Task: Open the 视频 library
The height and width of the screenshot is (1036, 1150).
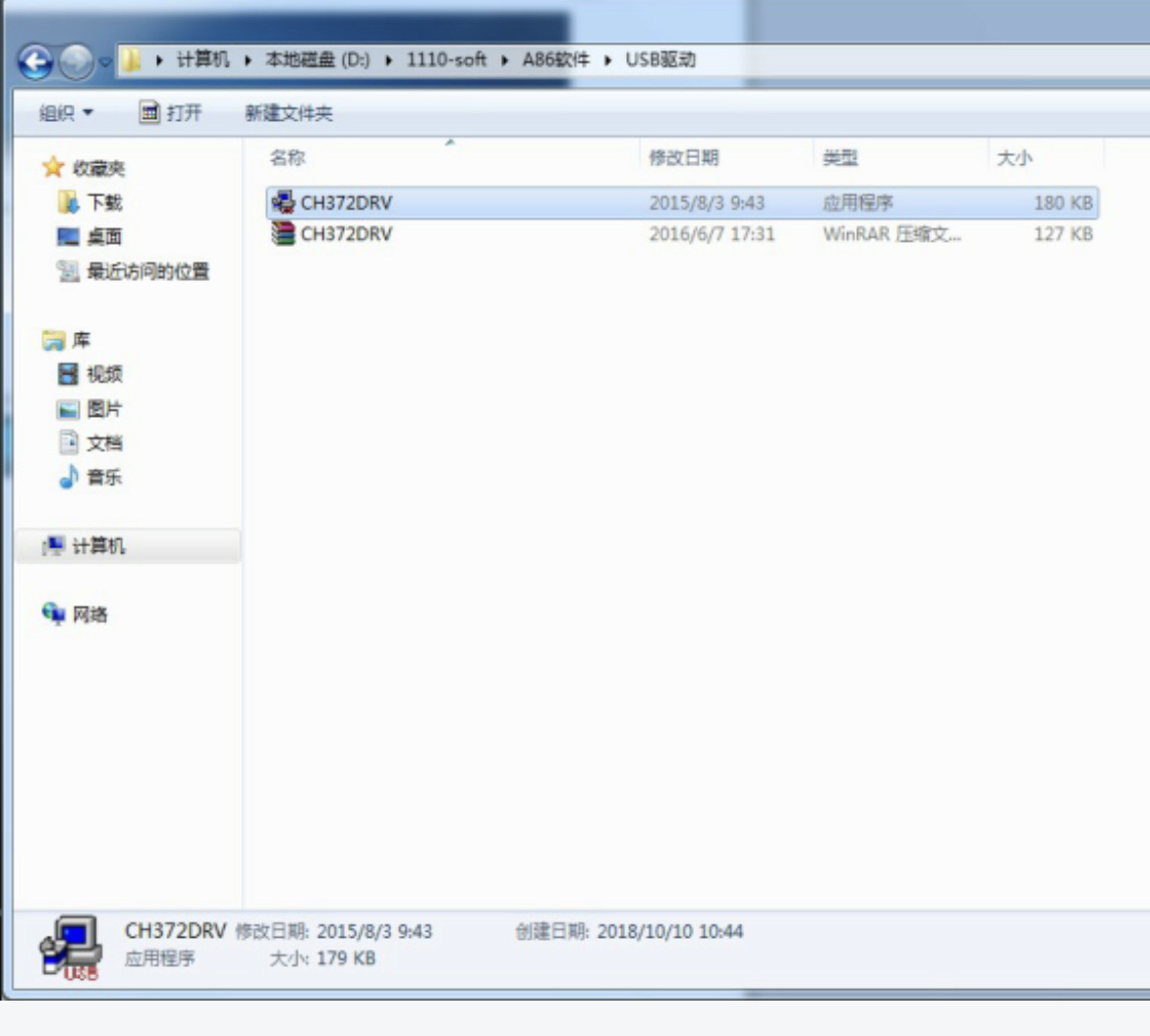Action: pyautogui.click(x=104, y=374)
